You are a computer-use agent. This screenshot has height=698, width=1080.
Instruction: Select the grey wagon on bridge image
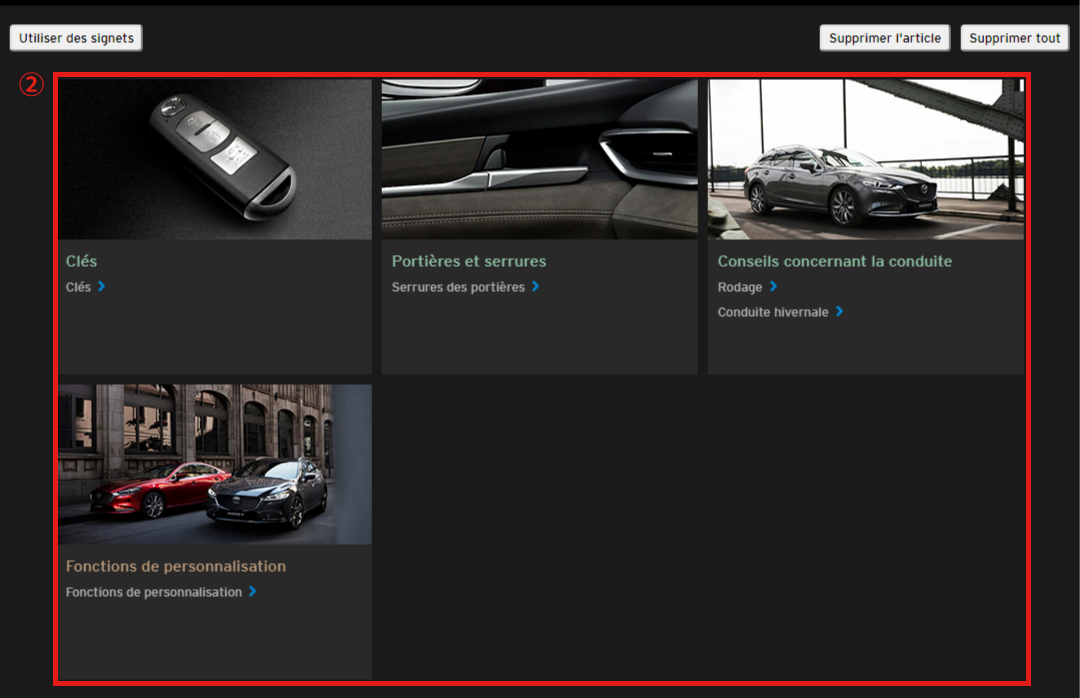(865, 159)
